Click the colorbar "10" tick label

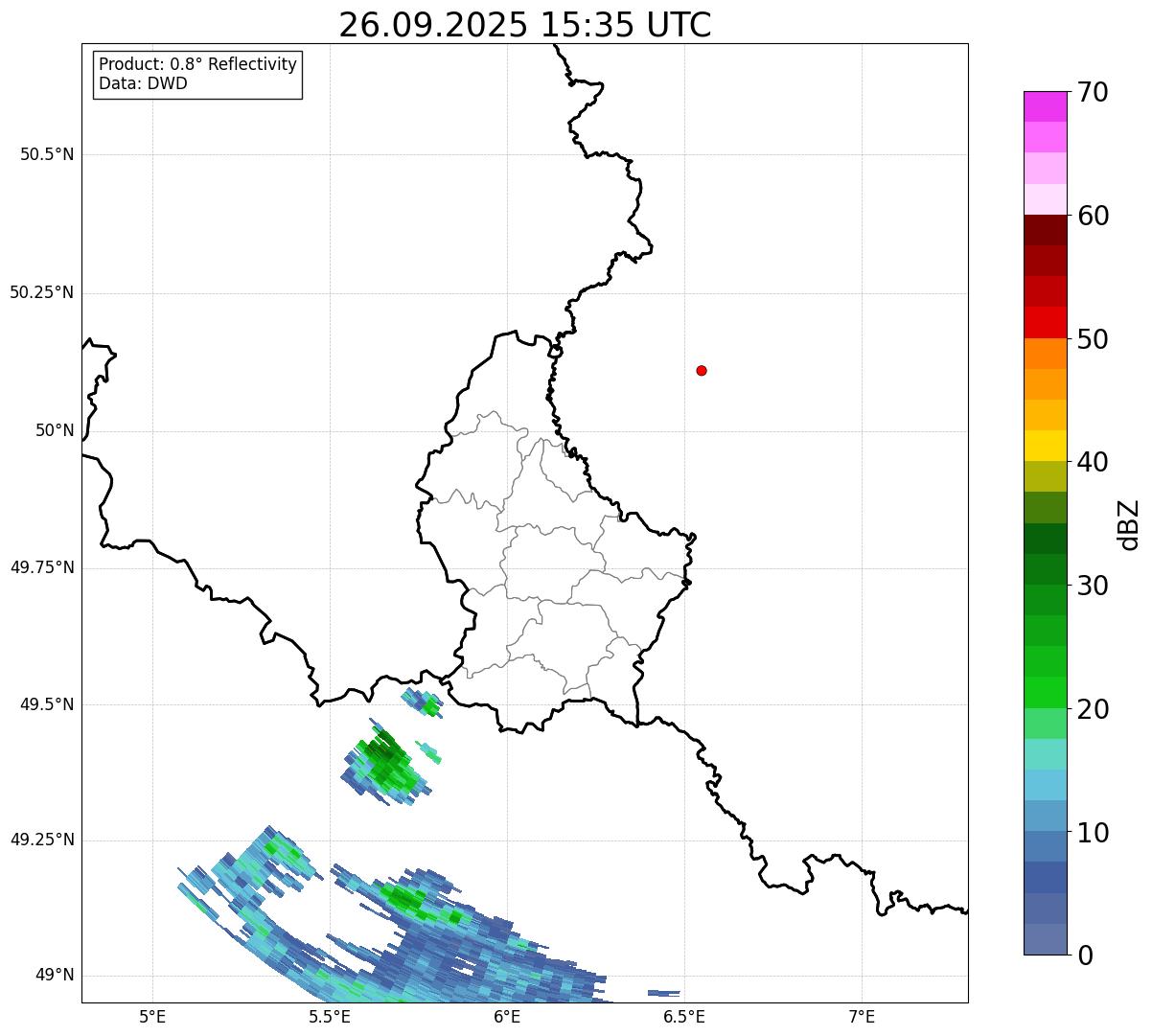(x=1093, y=833)
